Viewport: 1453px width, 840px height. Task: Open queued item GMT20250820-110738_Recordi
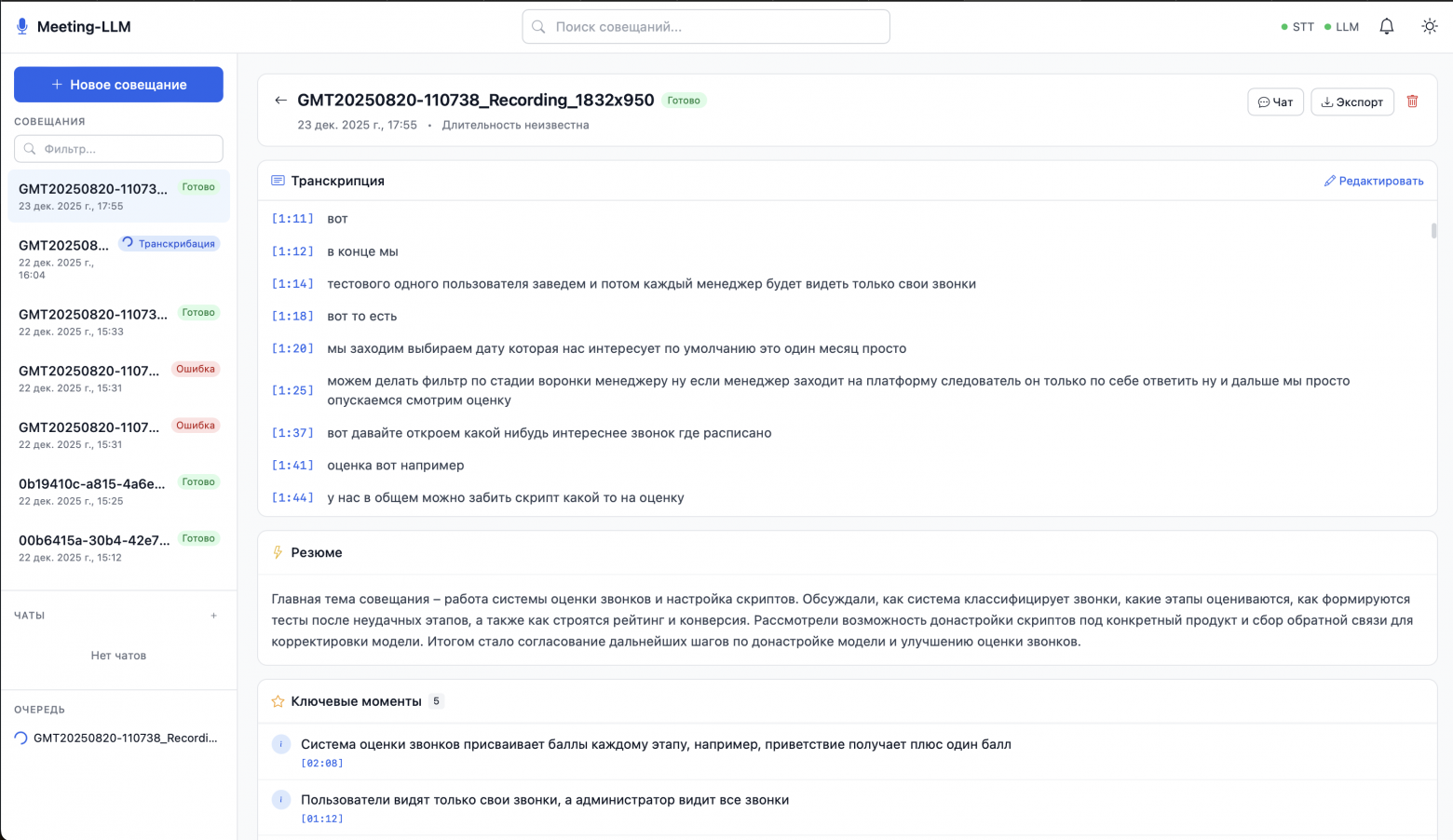tap(125, 738)
